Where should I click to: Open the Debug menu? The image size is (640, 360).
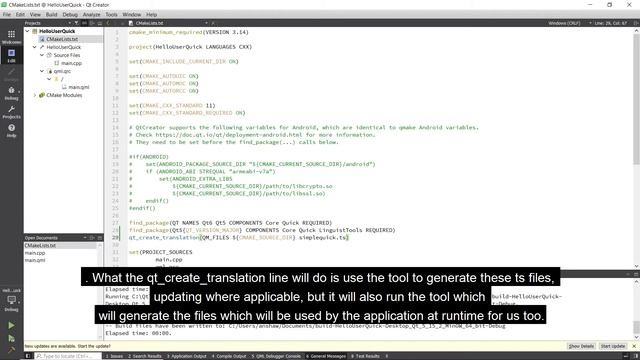point(70,15)
